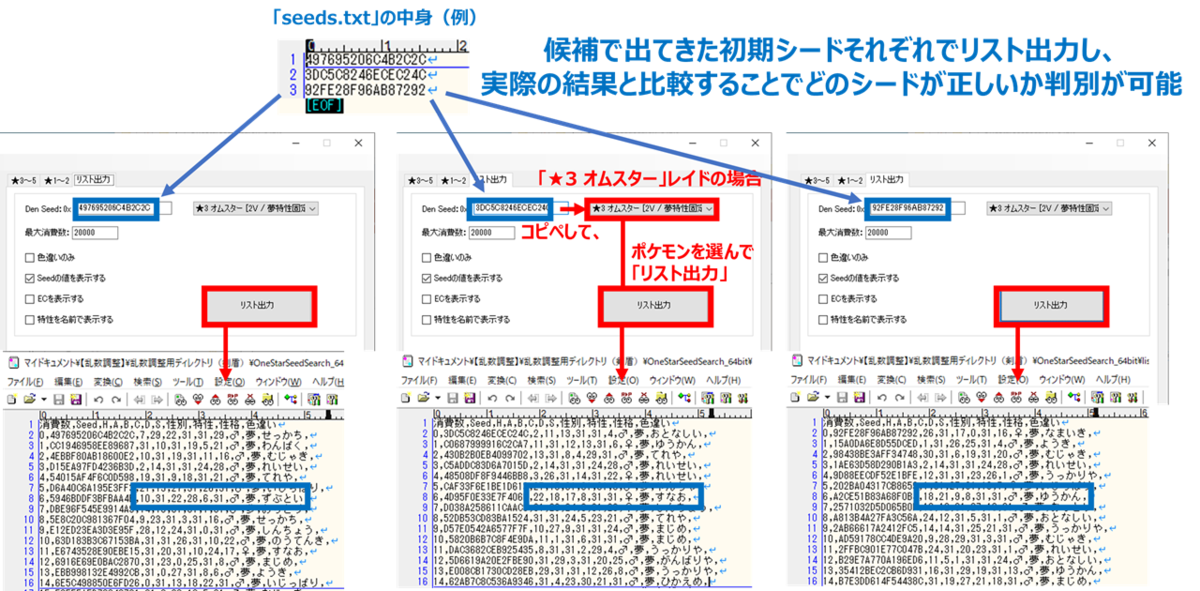Click inside the Den Seed input field
This screenshot has width=1200, height=591.
coord(115,208)
